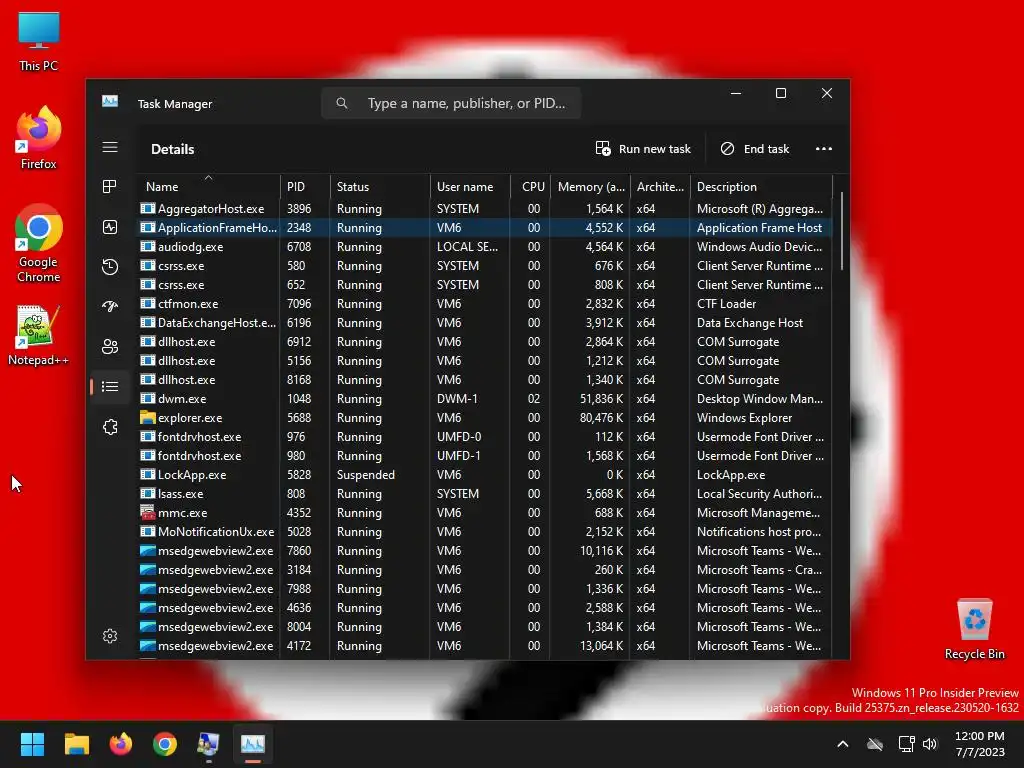1024x768 pixels.
Task: Launch Google Chrome from the taskbar
Action: click(165, 744)
